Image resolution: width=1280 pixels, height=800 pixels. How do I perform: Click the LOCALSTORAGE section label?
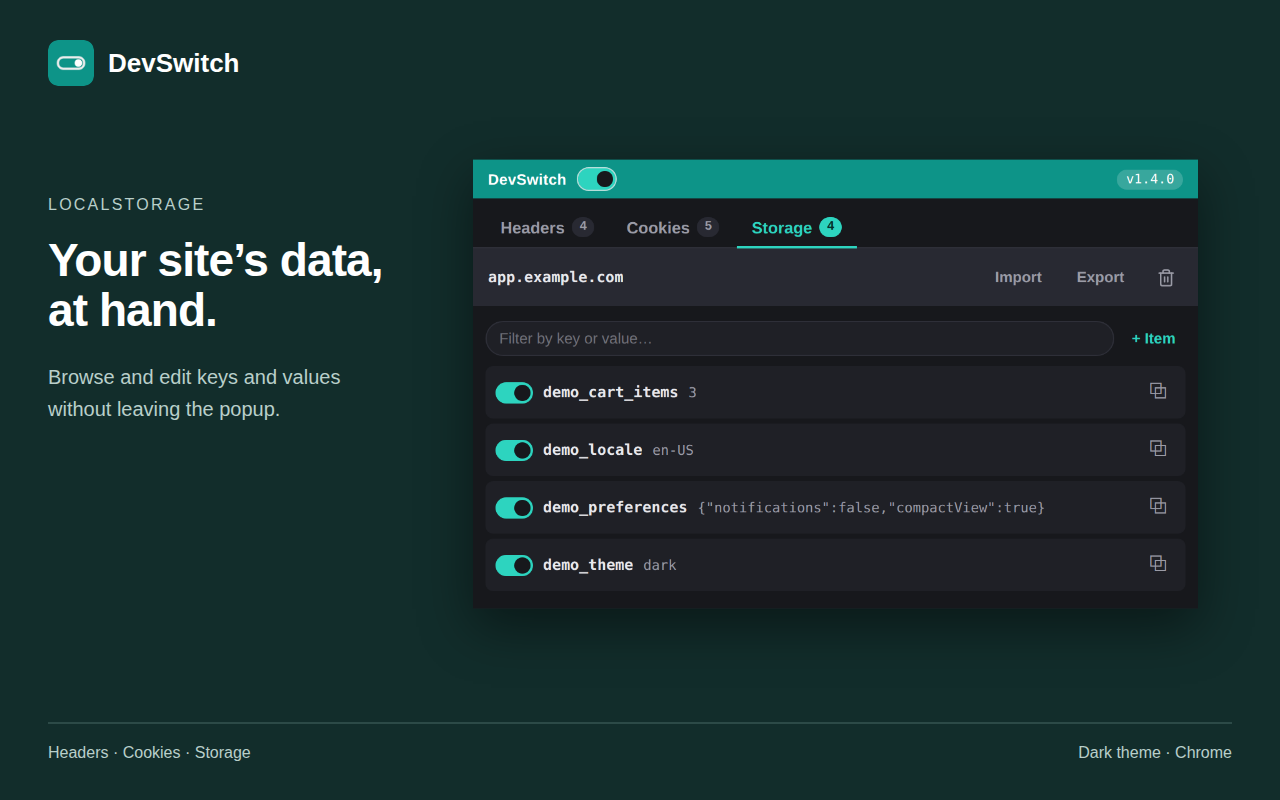pyautogui.click(x=126, y=204)
